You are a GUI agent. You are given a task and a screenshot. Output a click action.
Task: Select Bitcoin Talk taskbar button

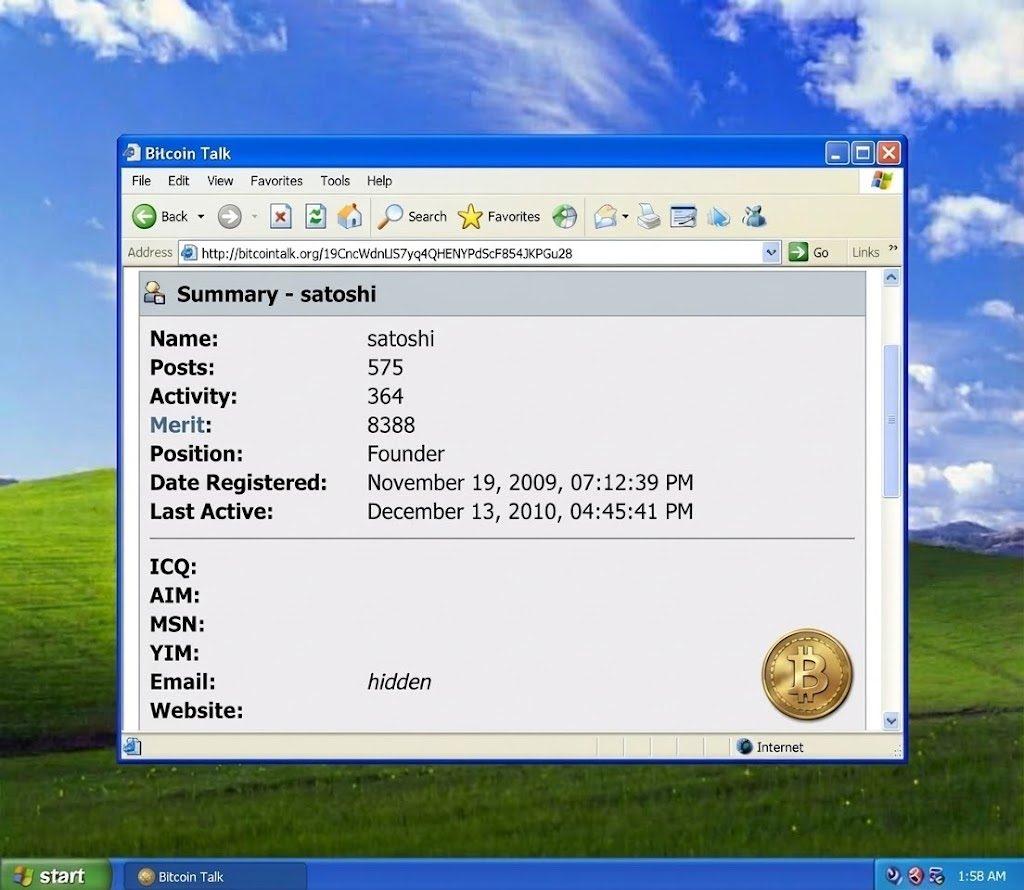tap(216, 876)
